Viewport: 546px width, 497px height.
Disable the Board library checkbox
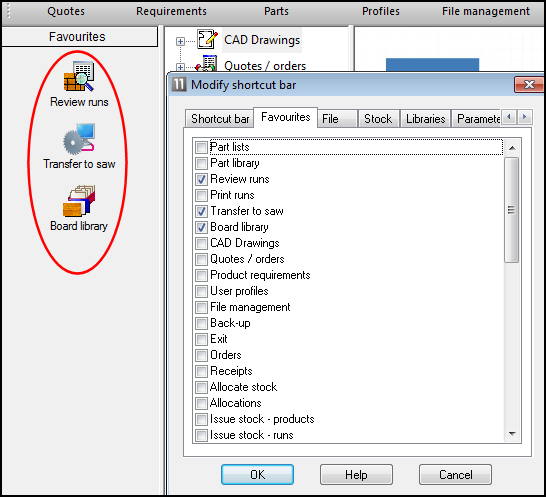coord(201,227)
